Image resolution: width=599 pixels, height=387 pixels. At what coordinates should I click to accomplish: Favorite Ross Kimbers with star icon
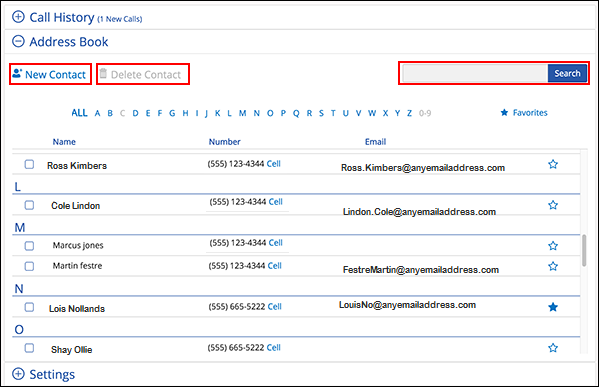point(553,164)
